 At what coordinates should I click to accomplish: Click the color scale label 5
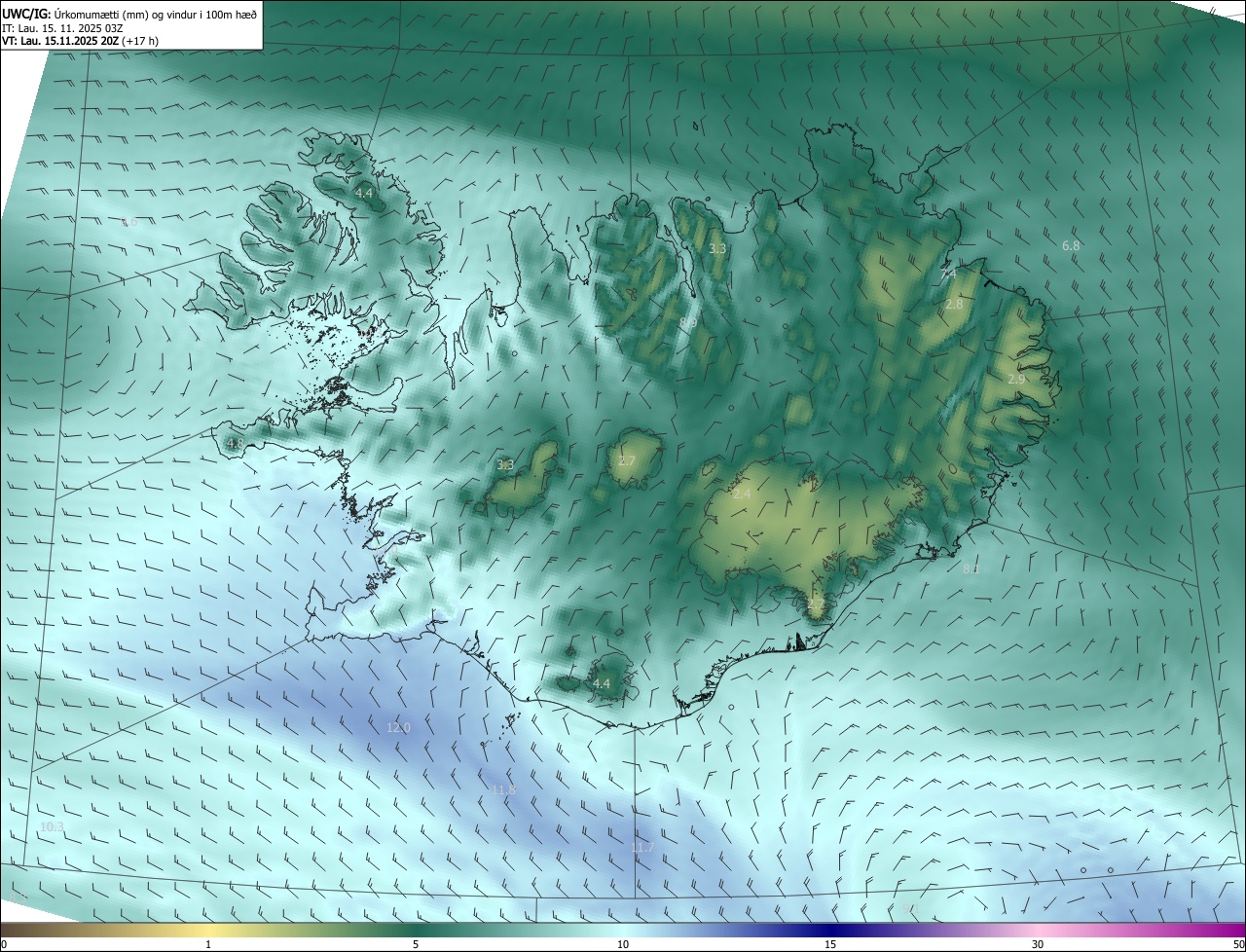click(x=416, y=944)
